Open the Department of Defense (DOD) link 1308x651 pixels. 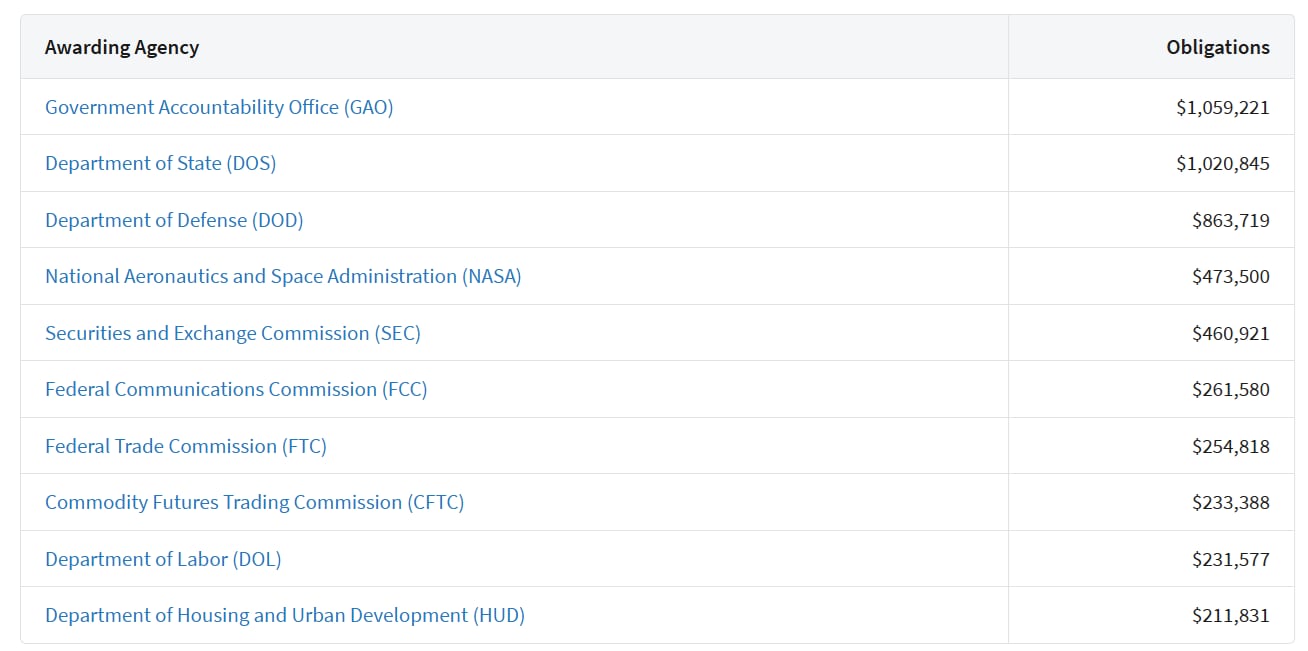[174, 220]
